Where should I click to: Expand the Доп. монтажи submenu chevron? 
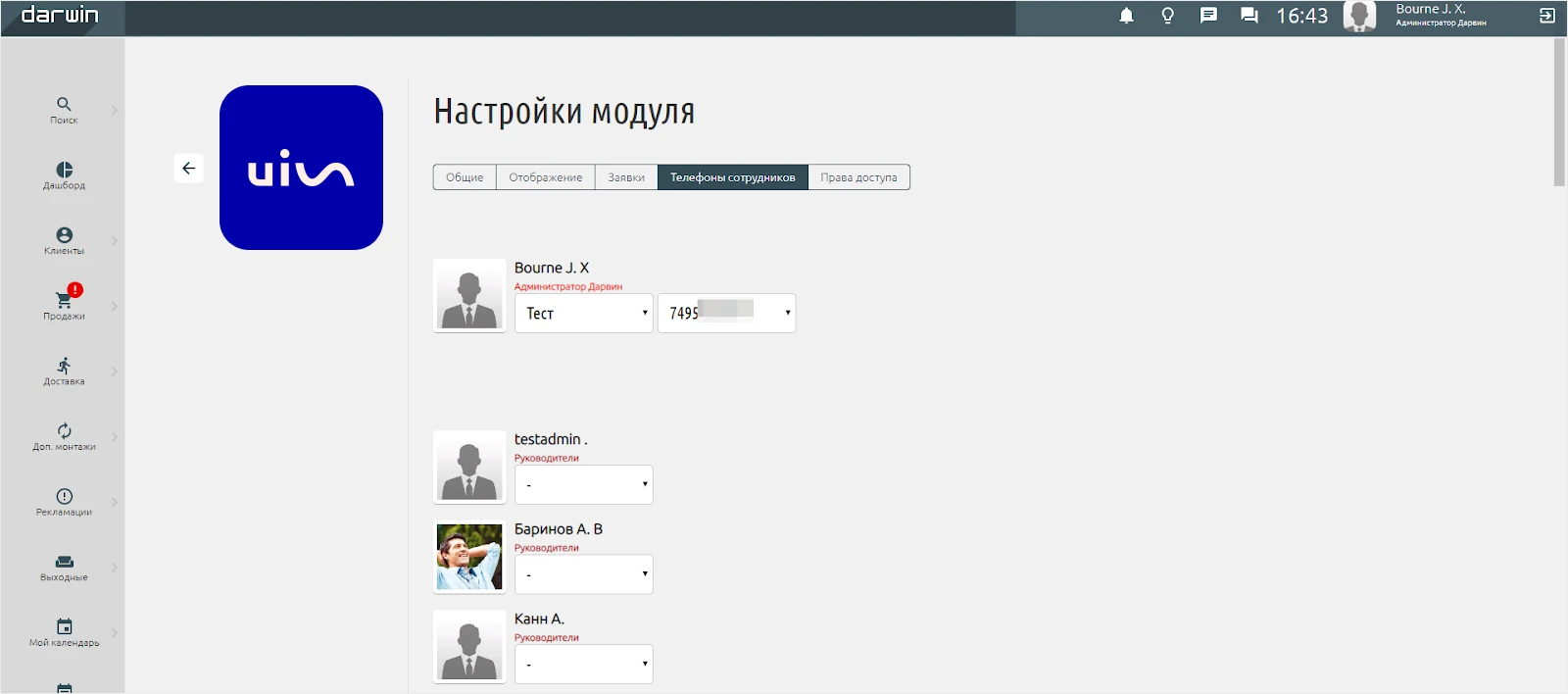pyautogui.click(x=115, y=436)
